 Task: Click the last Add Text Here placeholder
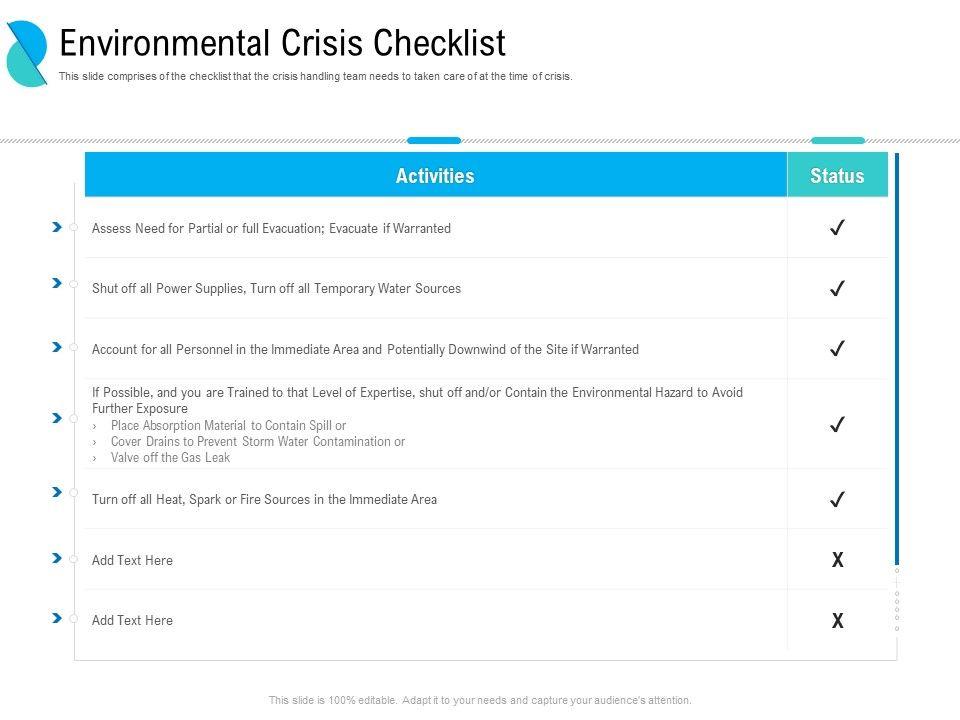[132, 620]
